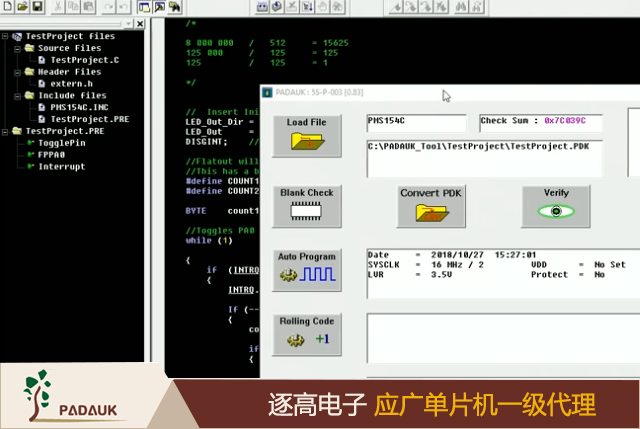Collapse the Include Files folder
The width and height of the screenshot is (640, 429).
coord(17,96)
